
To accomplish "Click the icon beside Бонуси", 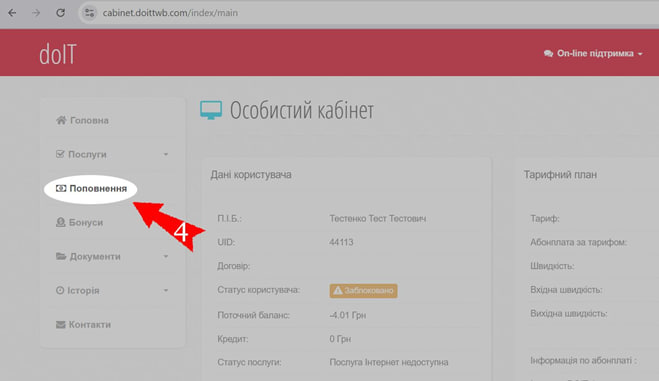I will 61,222.
